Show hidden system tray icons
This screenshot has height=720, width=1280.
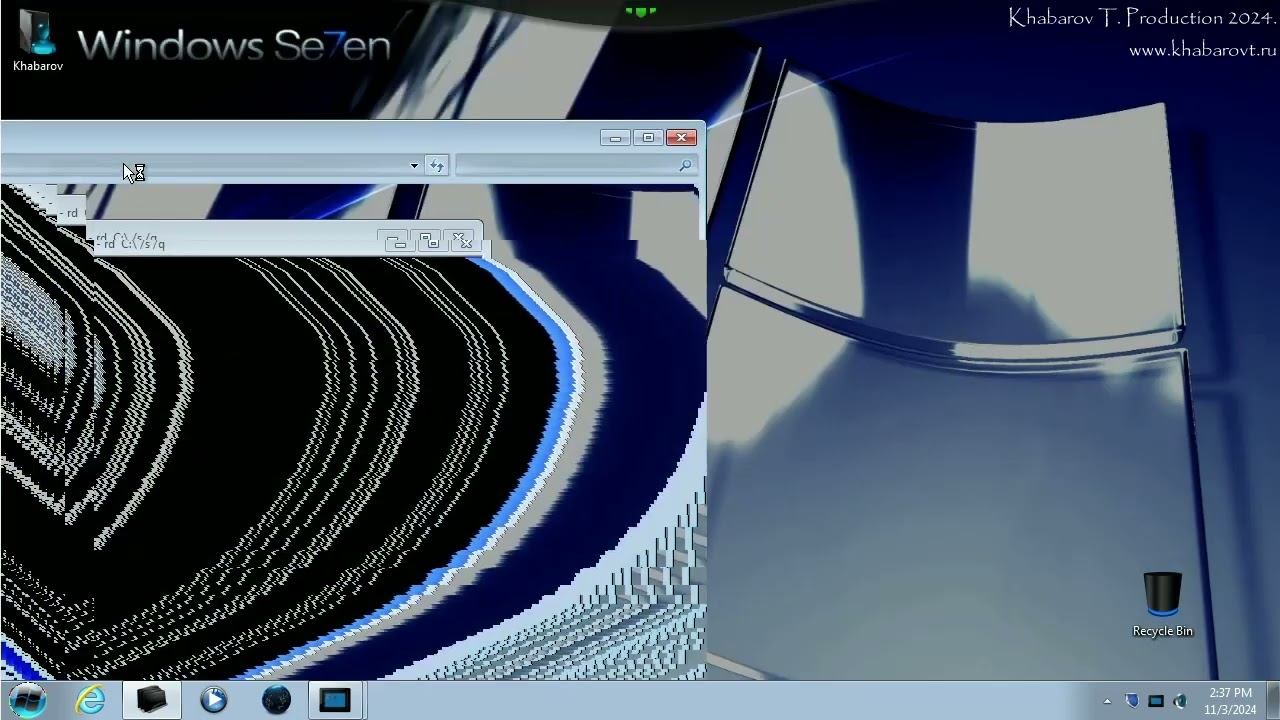pyautogui.click(x=1107, y=701)
